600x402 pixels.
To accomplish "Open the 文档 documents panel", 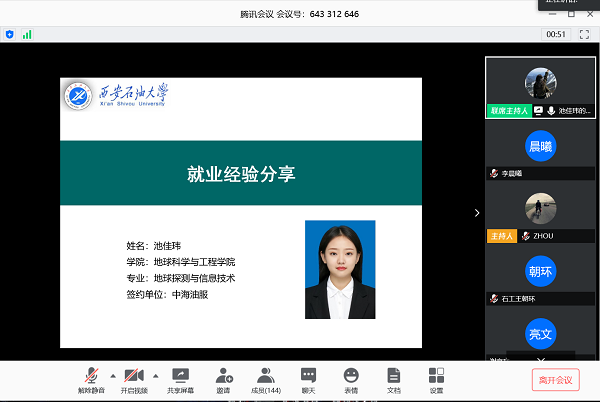I will [x=394, y=379].
